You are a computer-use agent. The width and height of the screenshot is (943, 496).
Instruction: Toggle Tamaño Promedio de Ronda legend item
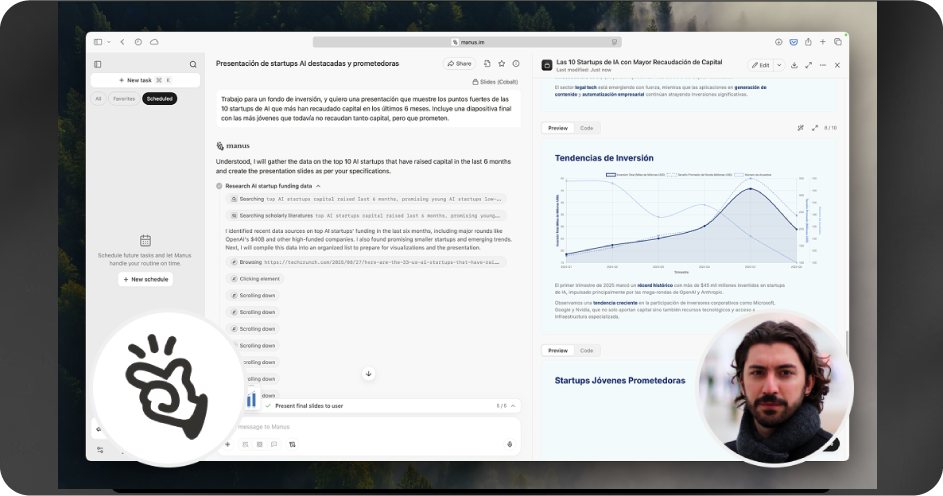[699, 175]
